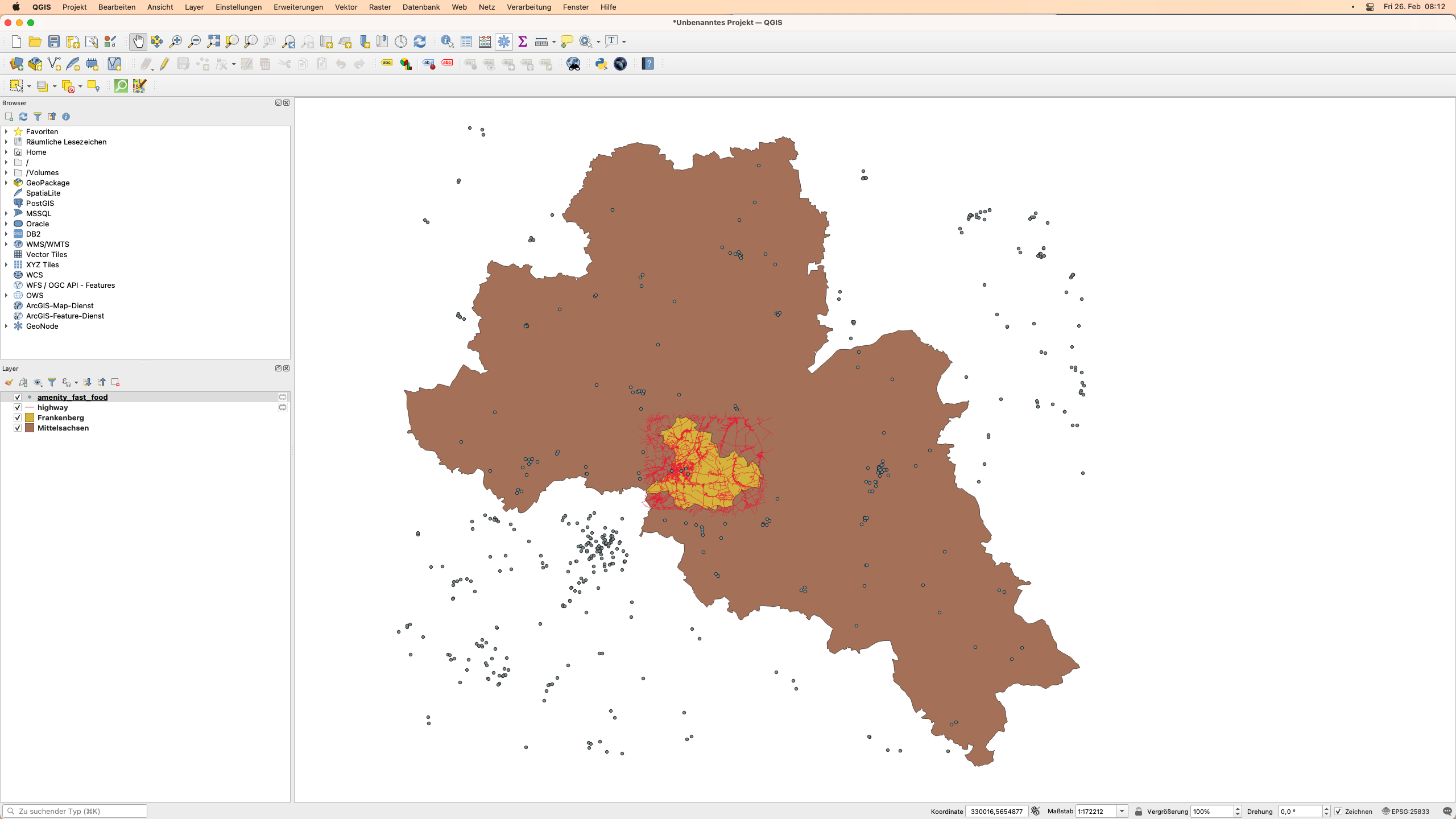Click the Mittelsachsen brown layer swatch
Image resolution: width=1456 pixels, height=819 pixels.
point(30,428)
